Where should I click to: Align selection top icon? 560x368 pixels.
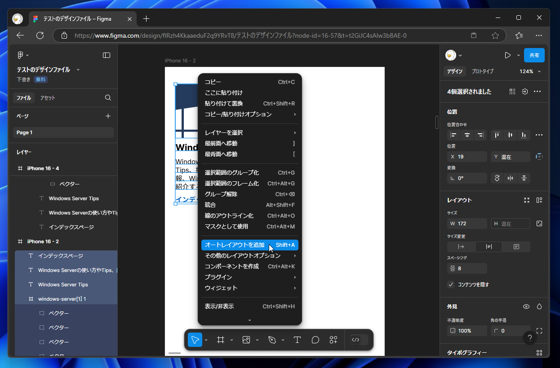pyautogui.click(x=497, y=135)
